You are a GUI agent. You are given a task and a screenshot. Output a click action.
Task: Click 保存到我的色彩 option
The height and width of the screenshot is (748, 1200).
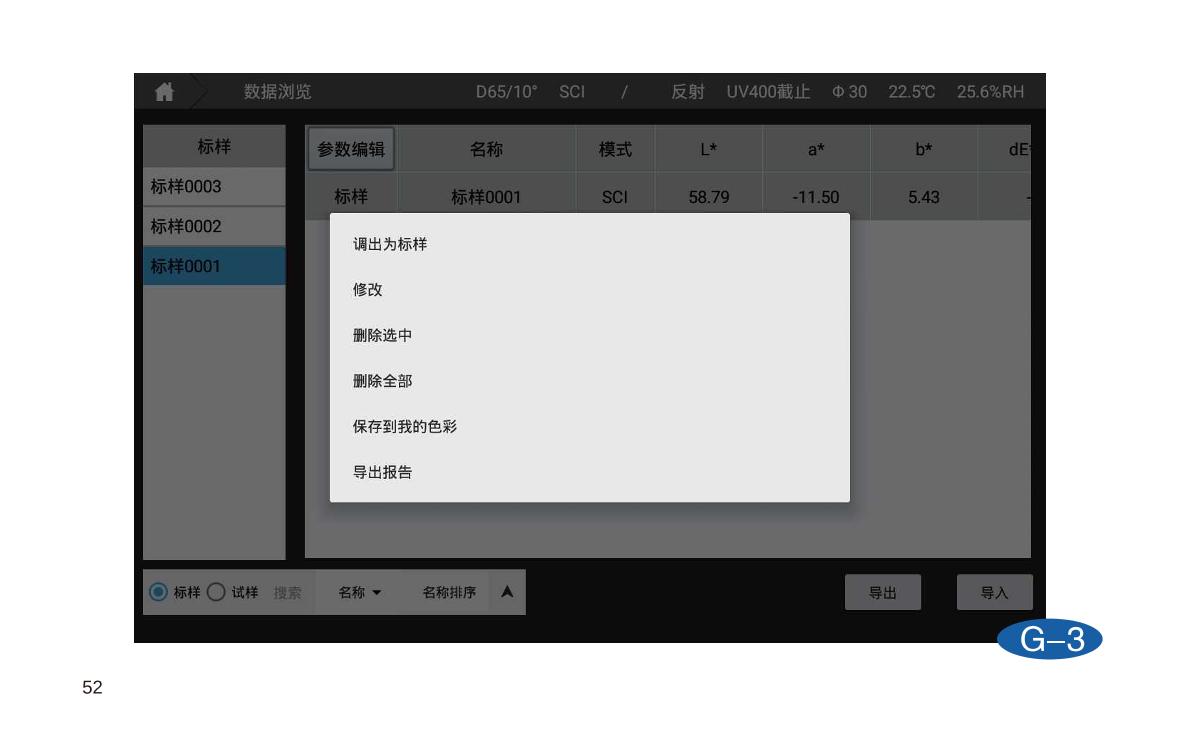tap(404, 426)
